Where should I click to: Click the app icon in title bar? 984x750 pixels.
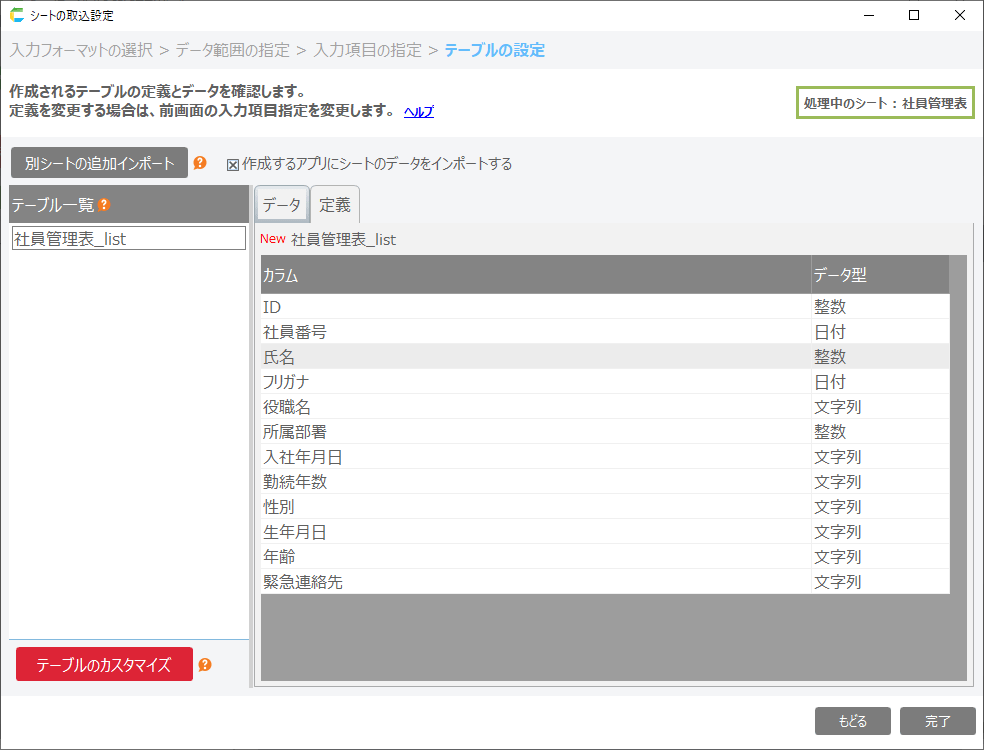pyautogui.click(x=16, y=15)
